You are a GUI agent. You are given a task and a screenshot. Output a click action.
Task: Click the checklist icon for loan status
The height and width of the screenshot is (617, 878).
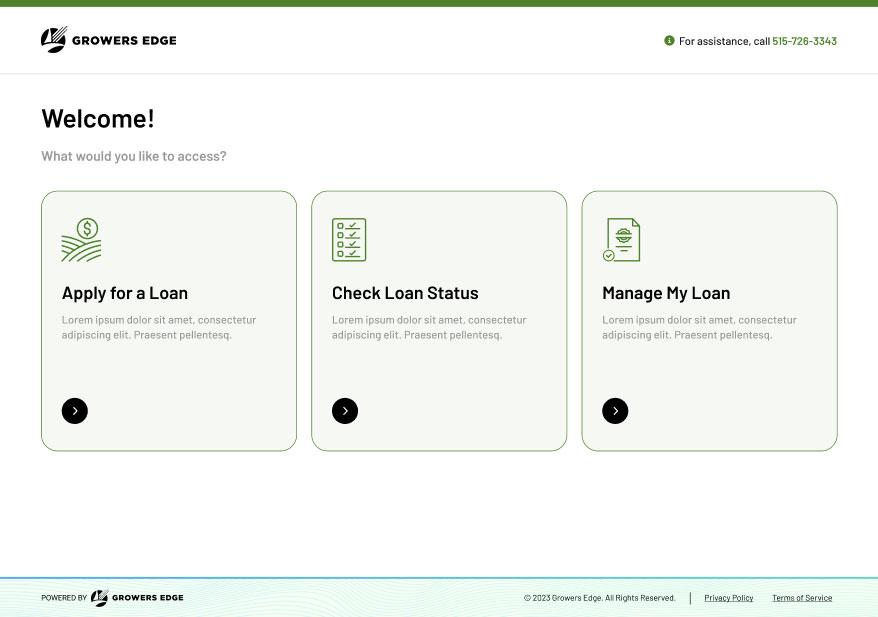point(349,240)
